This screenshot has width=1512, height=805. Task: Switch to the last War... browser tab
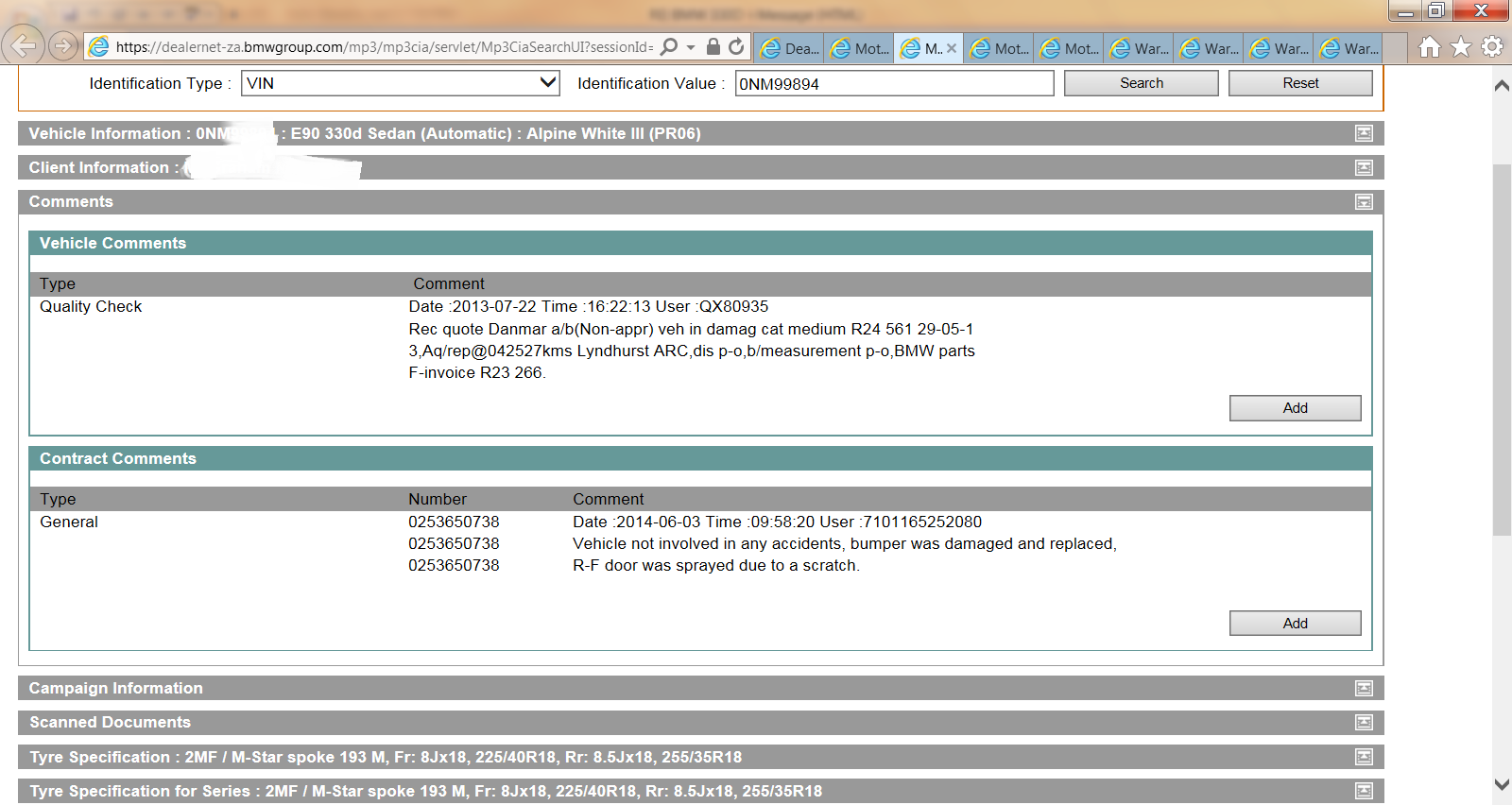point(1349,48)
